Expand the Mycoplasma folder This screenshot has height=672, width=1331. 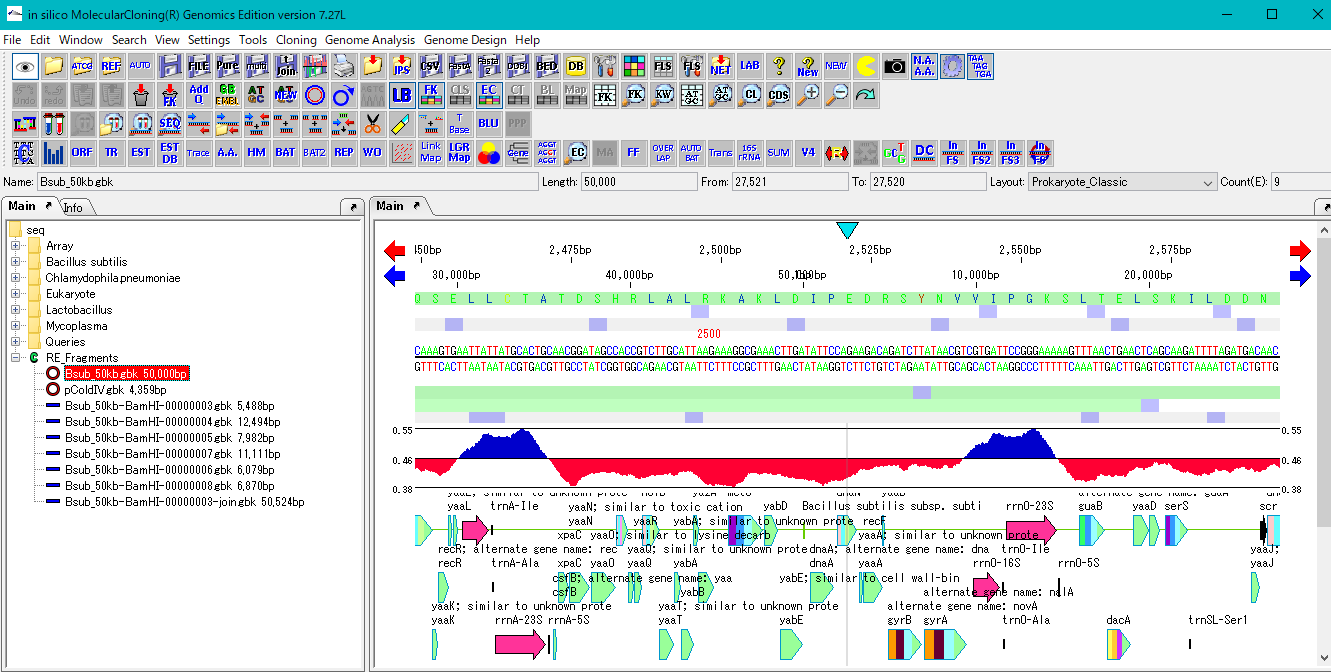(16, 326)
